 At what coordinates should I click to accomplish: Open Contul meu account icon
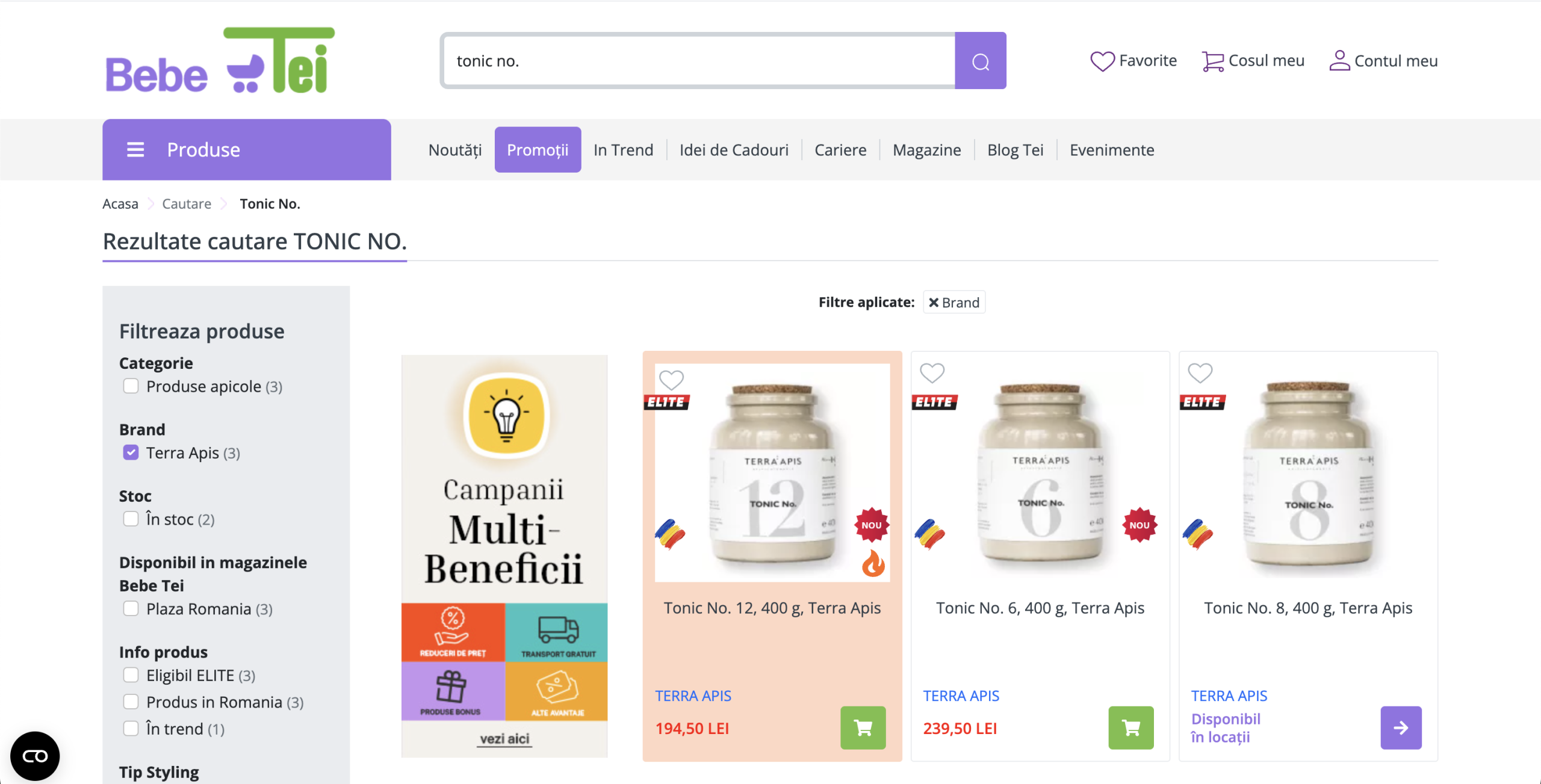(1339, 61)
